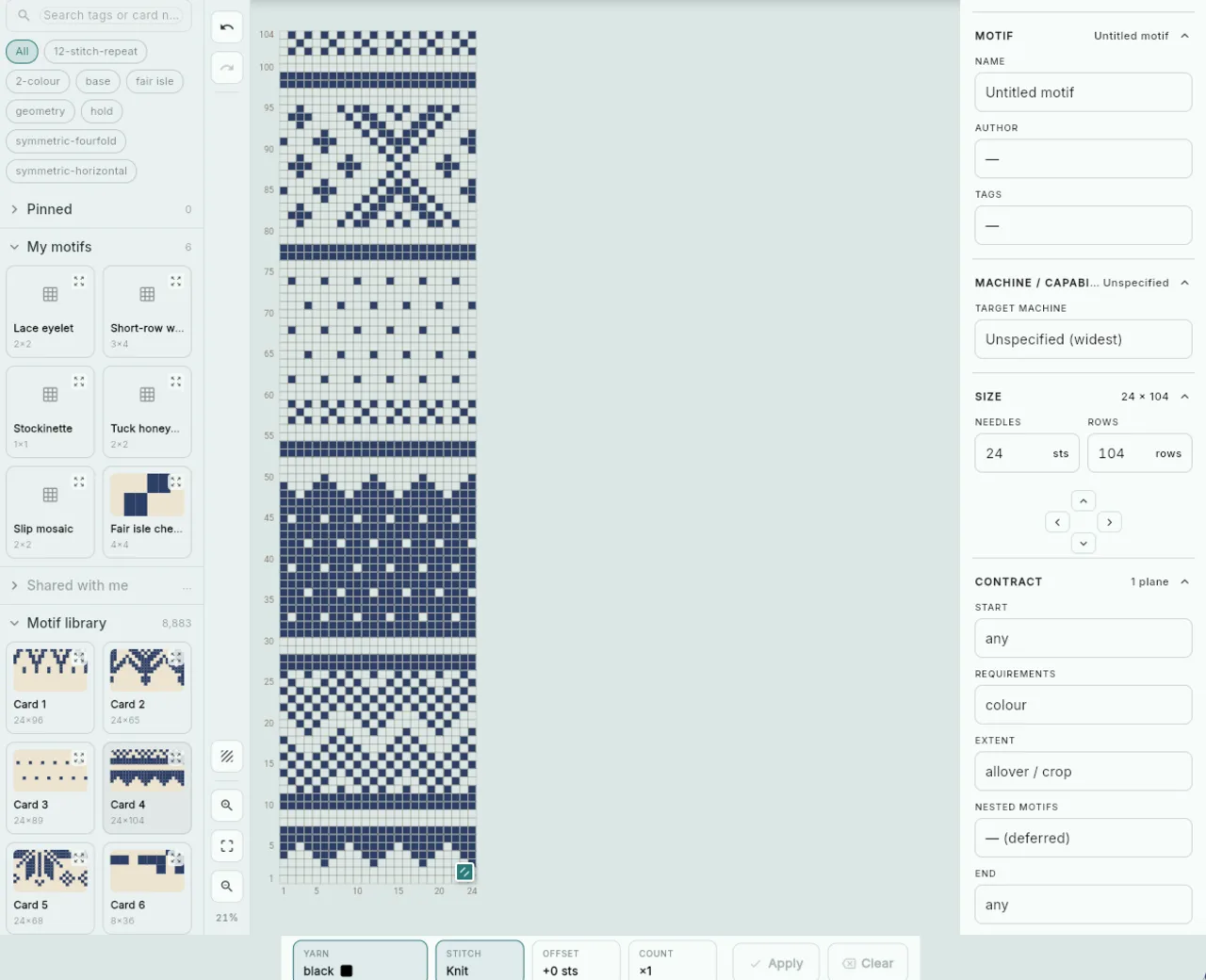Toggle the geometry tag filter
Viewport: 1206px width, 980px height.
41,111
